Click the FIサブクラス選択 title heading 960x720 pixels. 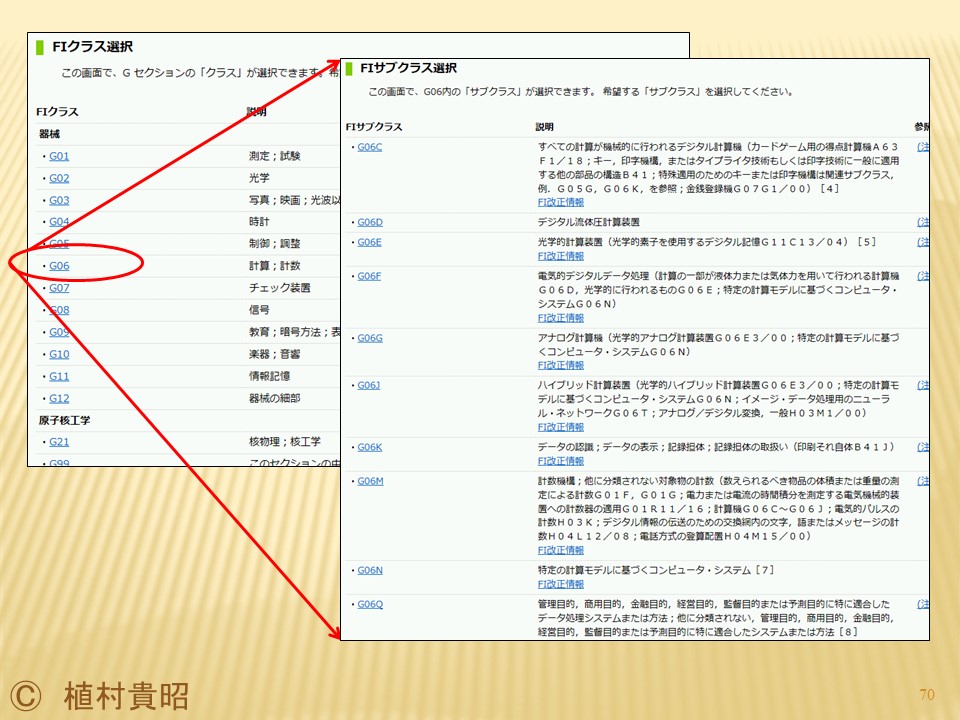[x=408, y=68]
